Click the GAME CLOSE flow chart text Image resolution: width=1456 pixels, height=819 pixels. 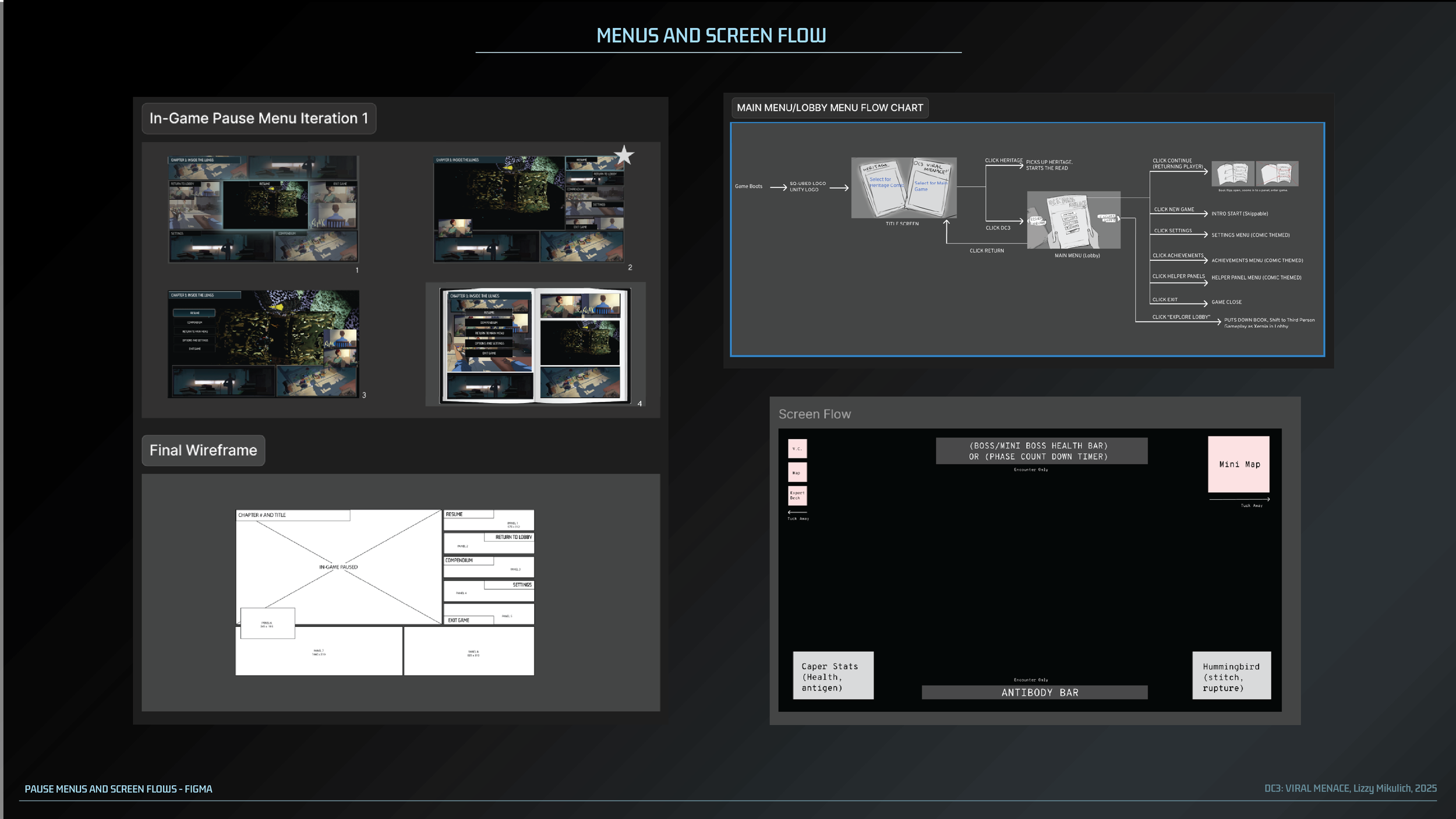(x=1226, y=302)
